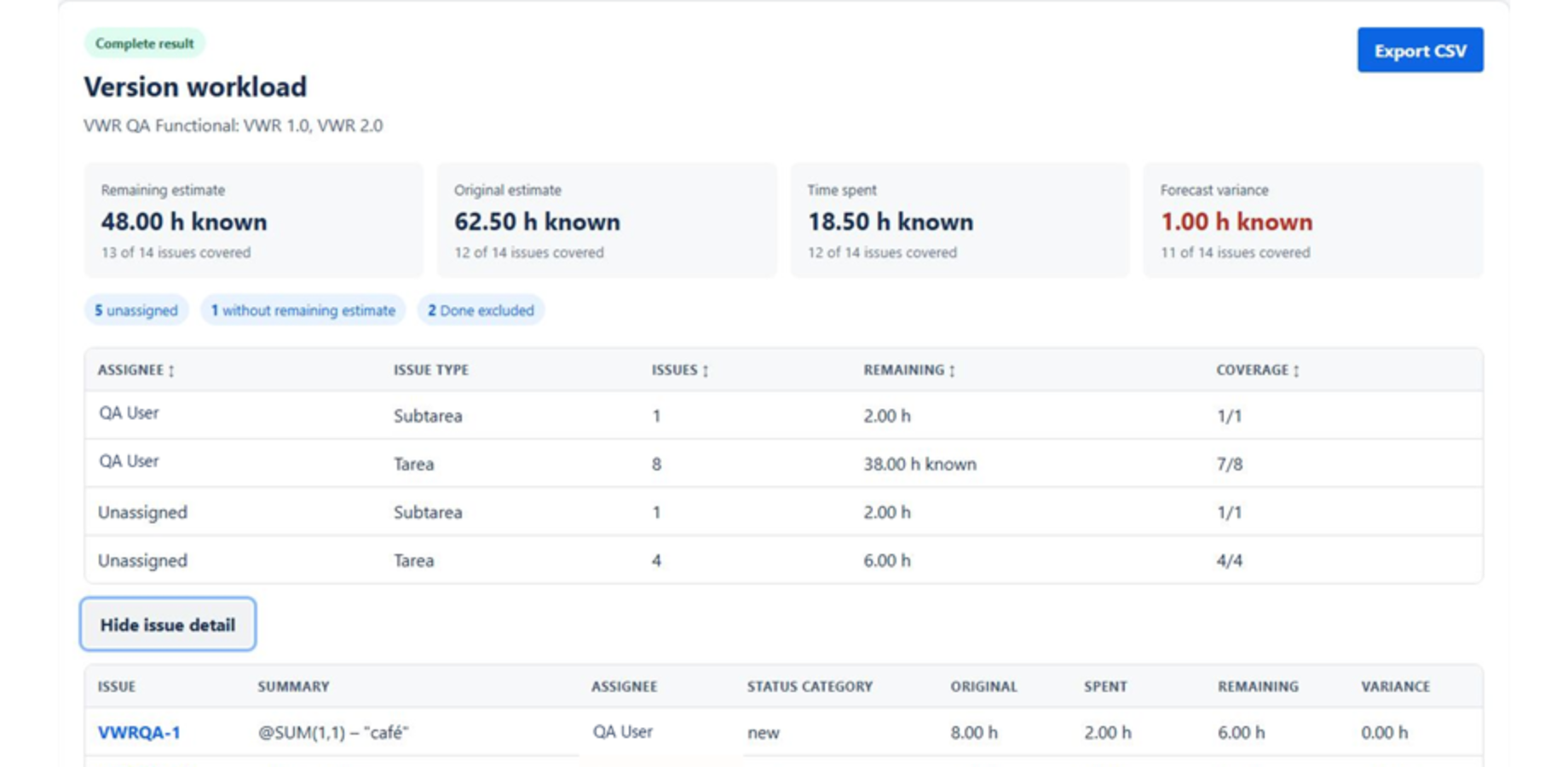Click the VARIANCE column header
This screenshot has width=1568, height=767.
(1395, 686)
